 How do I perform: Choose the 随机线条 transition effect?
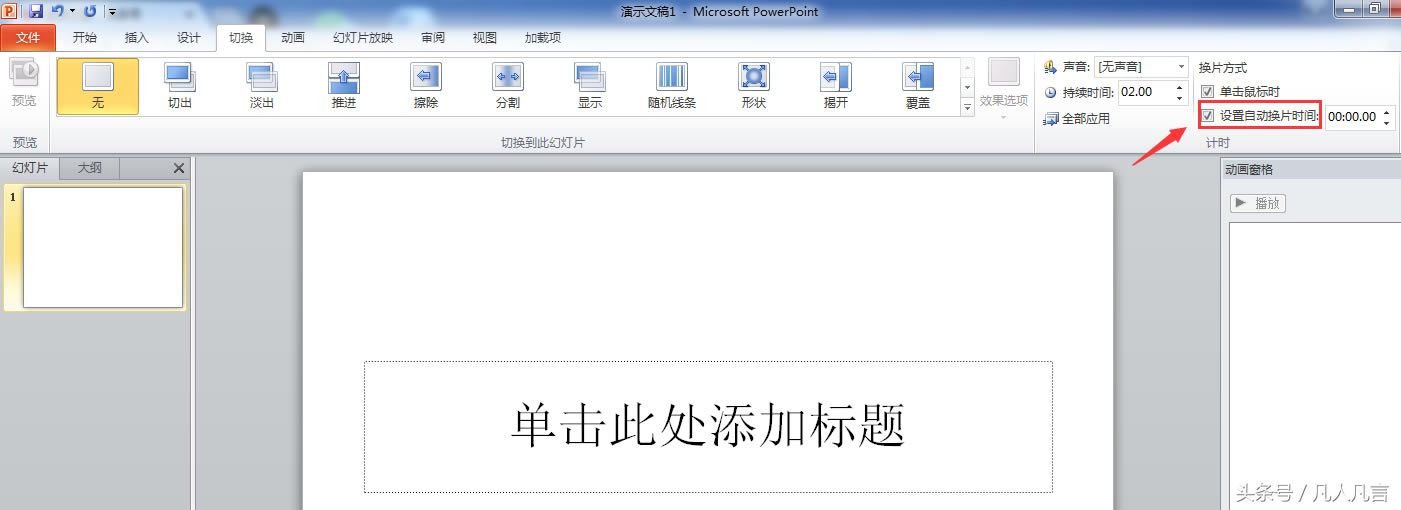pos(672,85)
